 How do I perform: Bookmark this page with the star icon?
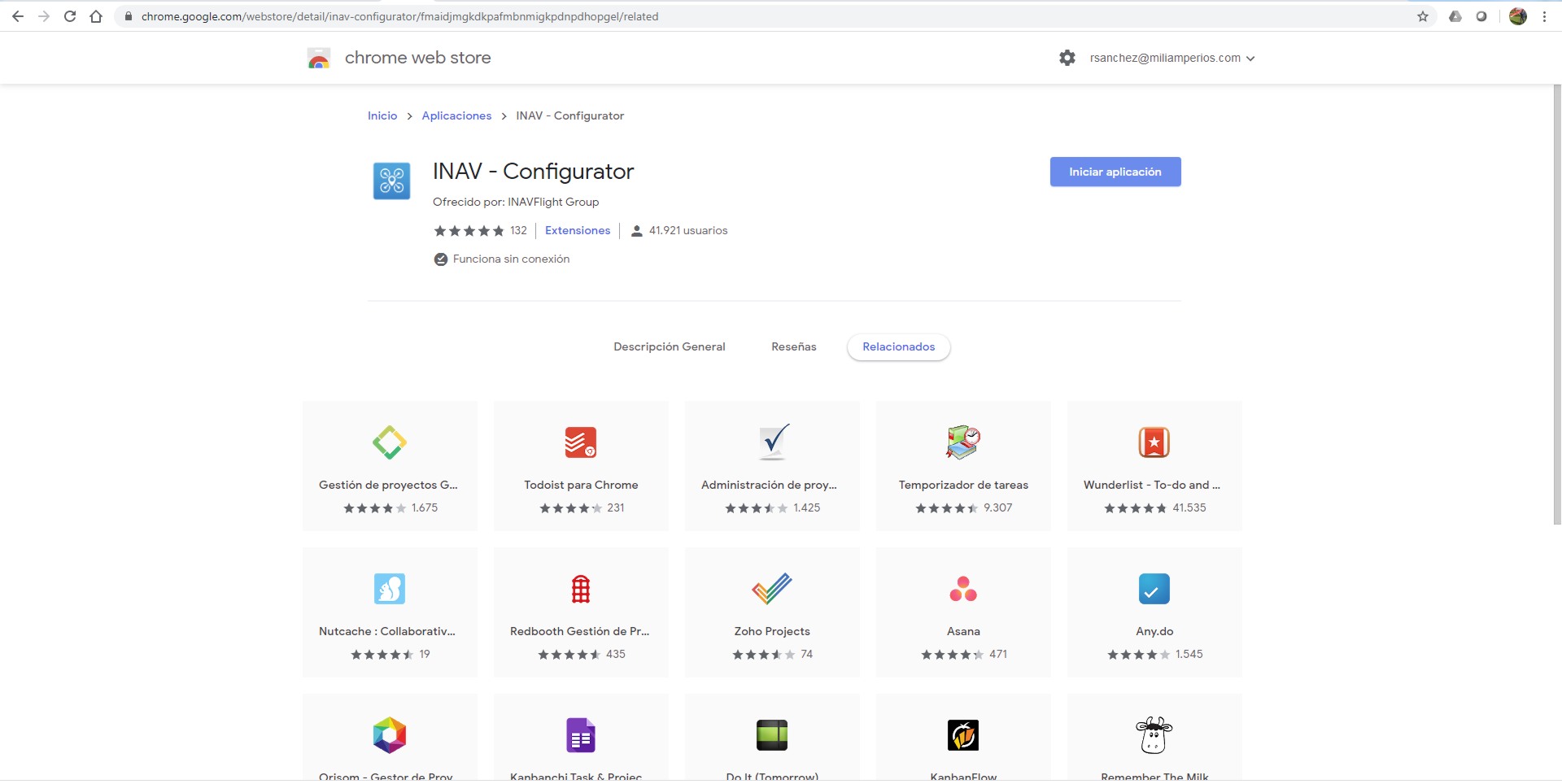[1422, 16]
